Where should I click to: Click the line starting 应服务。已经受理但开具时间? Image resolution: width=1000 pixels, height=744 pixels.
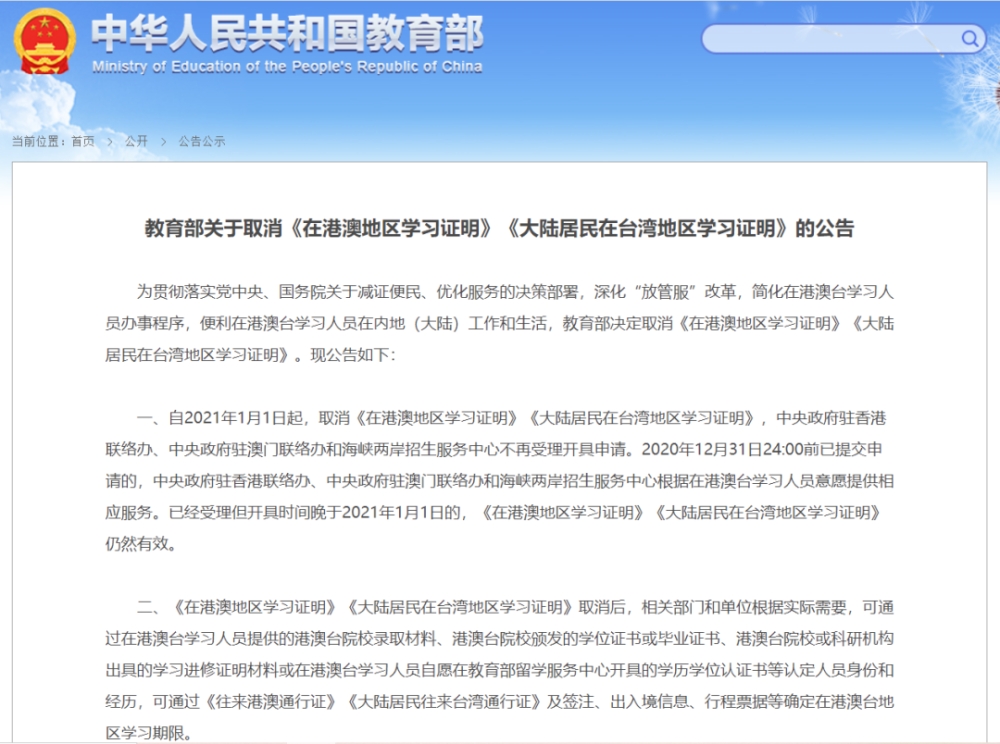pos(494,513)
